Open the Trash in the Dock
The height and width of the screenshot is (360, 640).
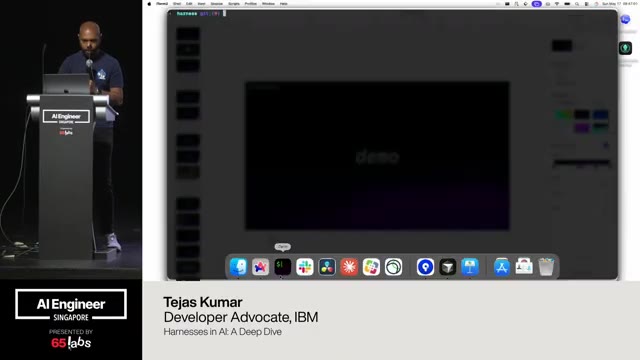[546, 267]
